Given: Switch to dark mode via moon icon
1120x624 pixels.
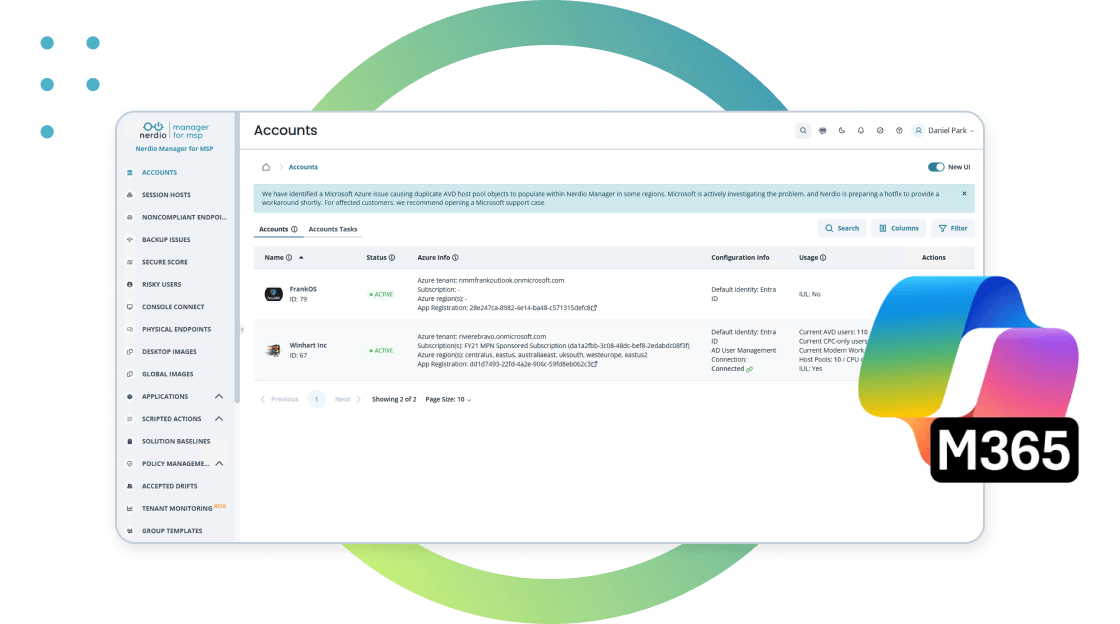Looking at the screenshot, I should [x=841, y=131].
